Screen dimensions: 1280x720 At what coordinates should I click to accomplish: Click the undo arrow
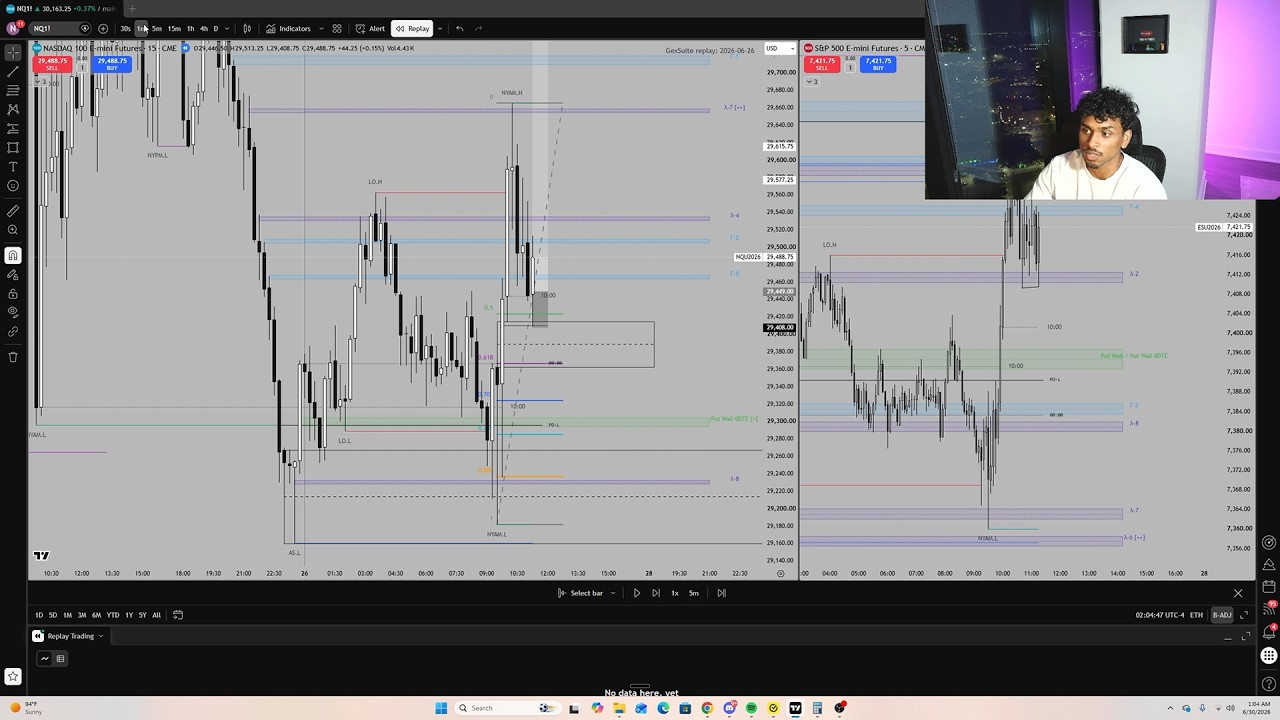click(459, 28)
